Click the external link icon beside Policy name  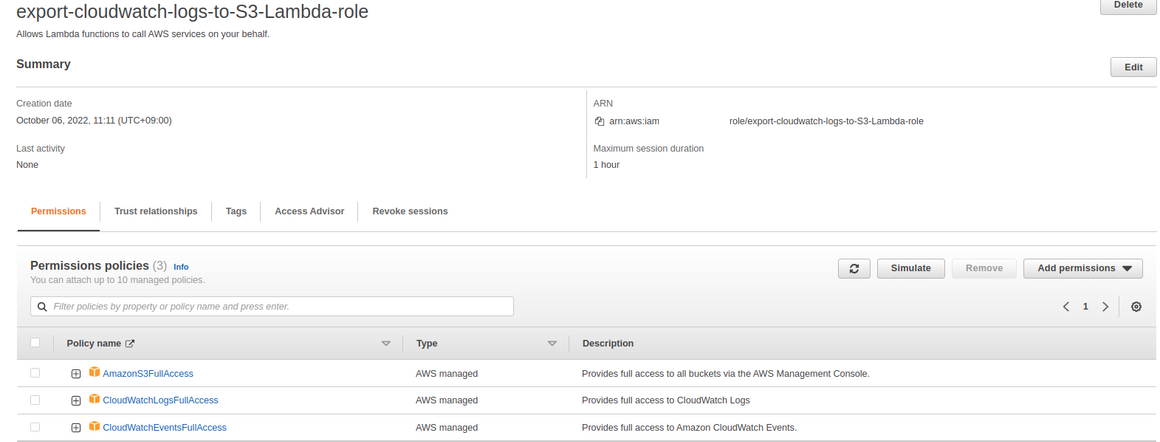point(130,344)
